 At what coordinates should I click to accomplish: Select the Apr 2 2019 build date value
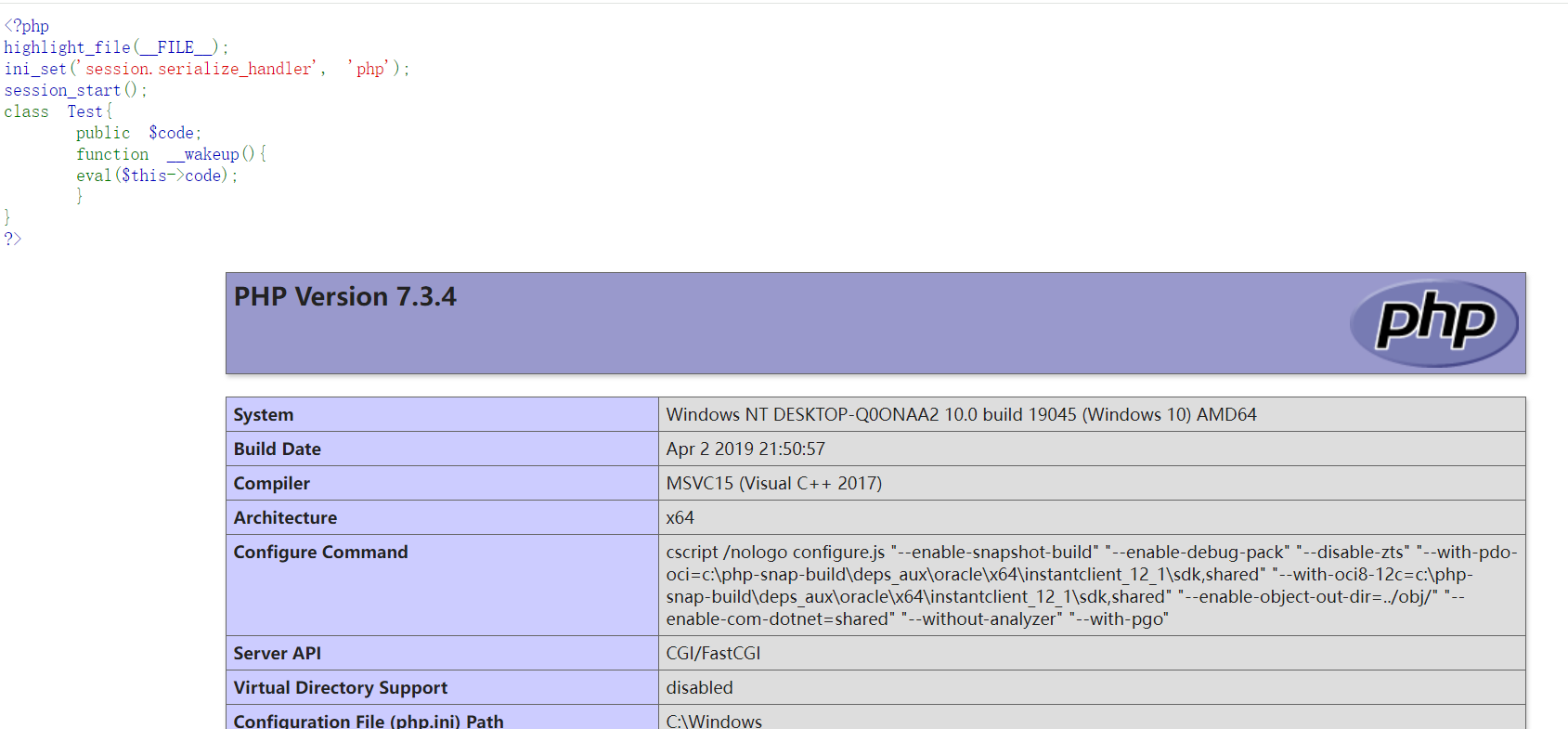tap(745, 449)
